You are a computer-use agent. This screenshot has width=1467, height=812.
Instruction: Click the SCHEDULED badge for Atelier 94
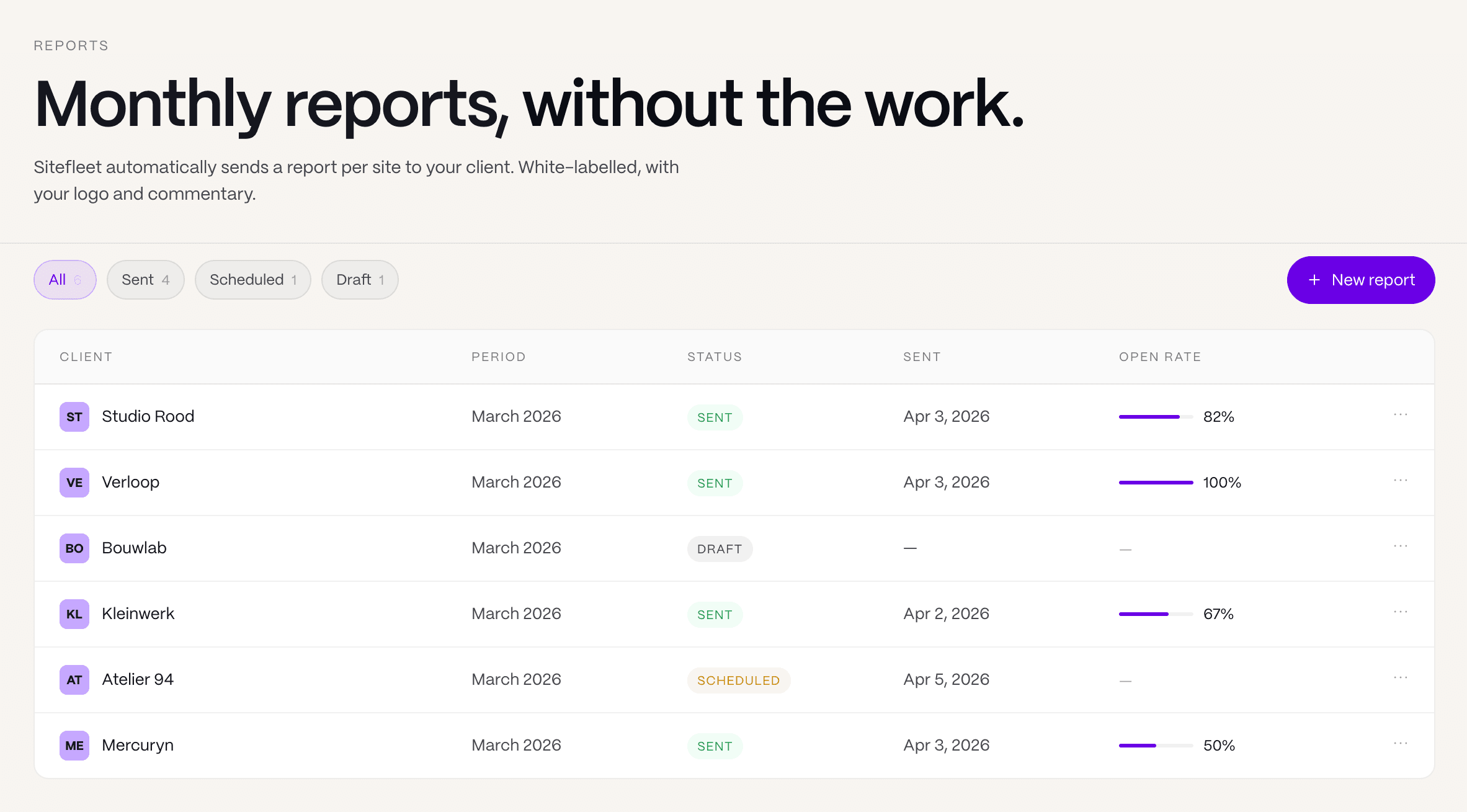pos(739,680)
